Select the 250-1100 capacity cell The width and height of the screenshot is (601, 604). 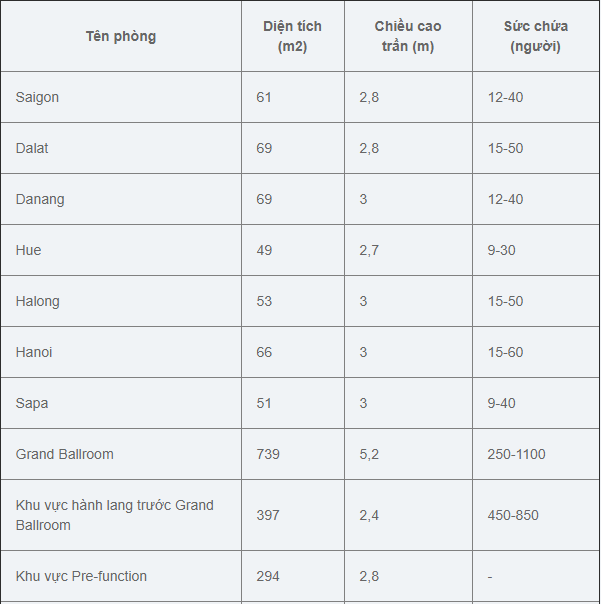[x=517, y=454]
